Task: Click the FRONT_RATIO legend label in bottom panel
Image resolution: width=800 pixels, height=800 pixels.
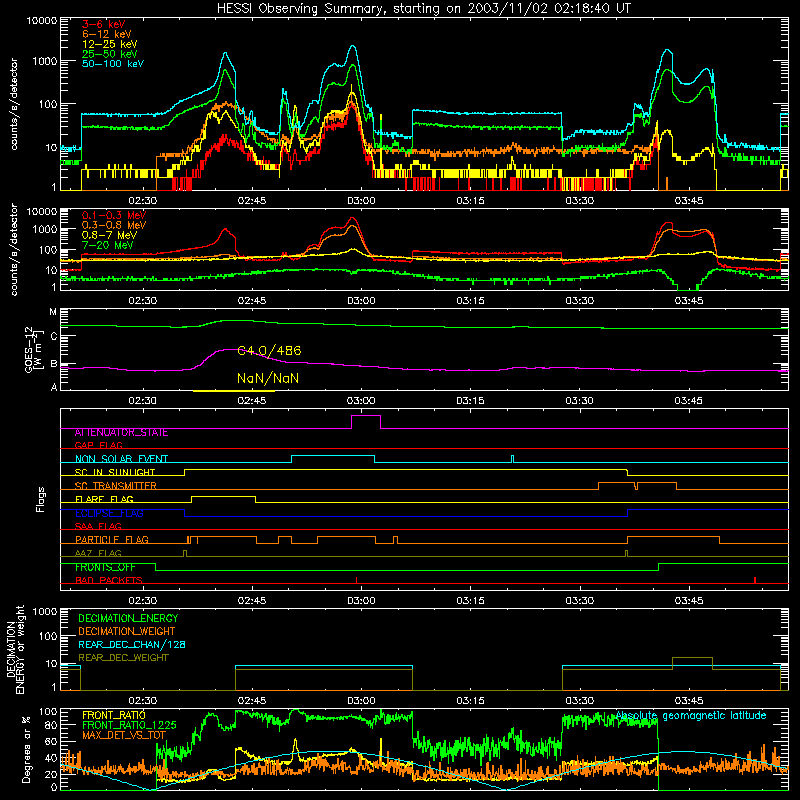Action: pos(114,715)
